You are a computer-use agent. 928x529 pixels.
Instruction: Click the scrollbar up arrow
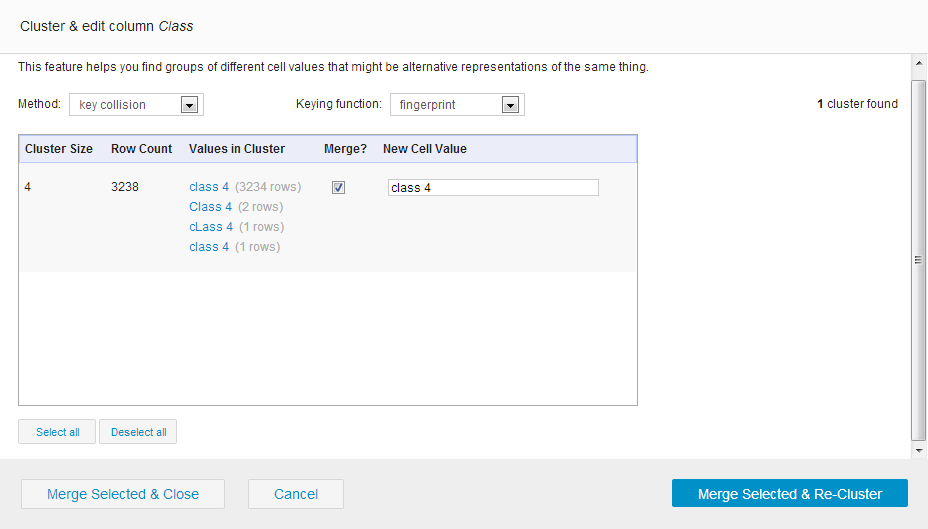coord(919,63)
